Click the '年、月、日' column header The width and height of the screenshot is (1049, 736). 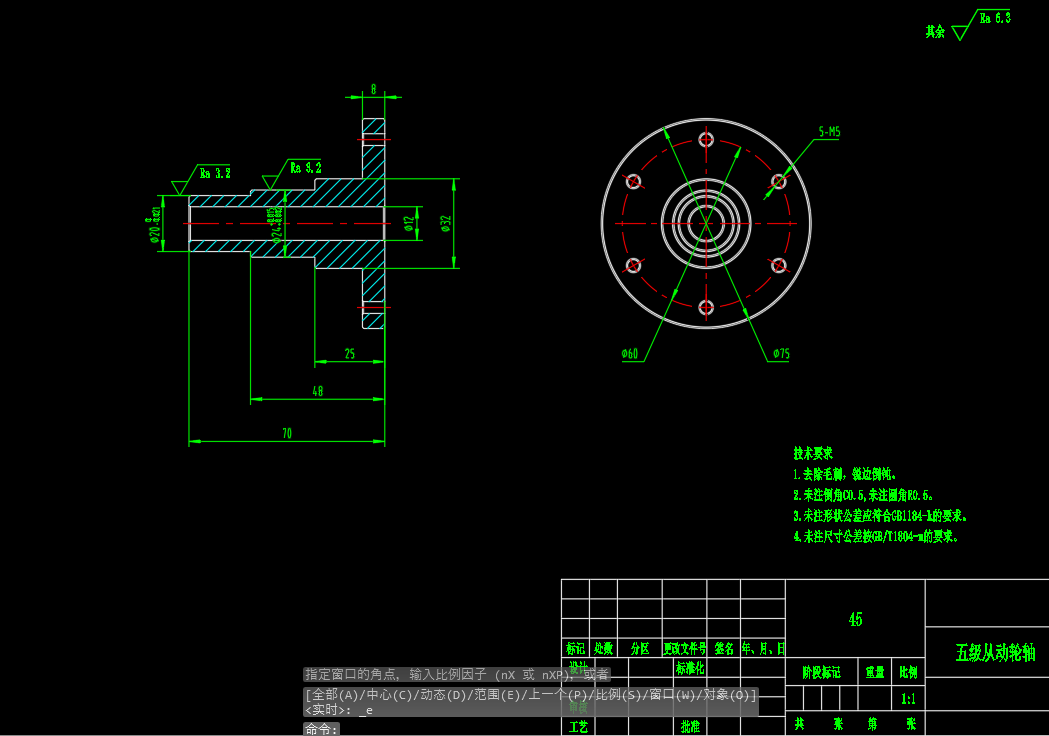(763, 648)
